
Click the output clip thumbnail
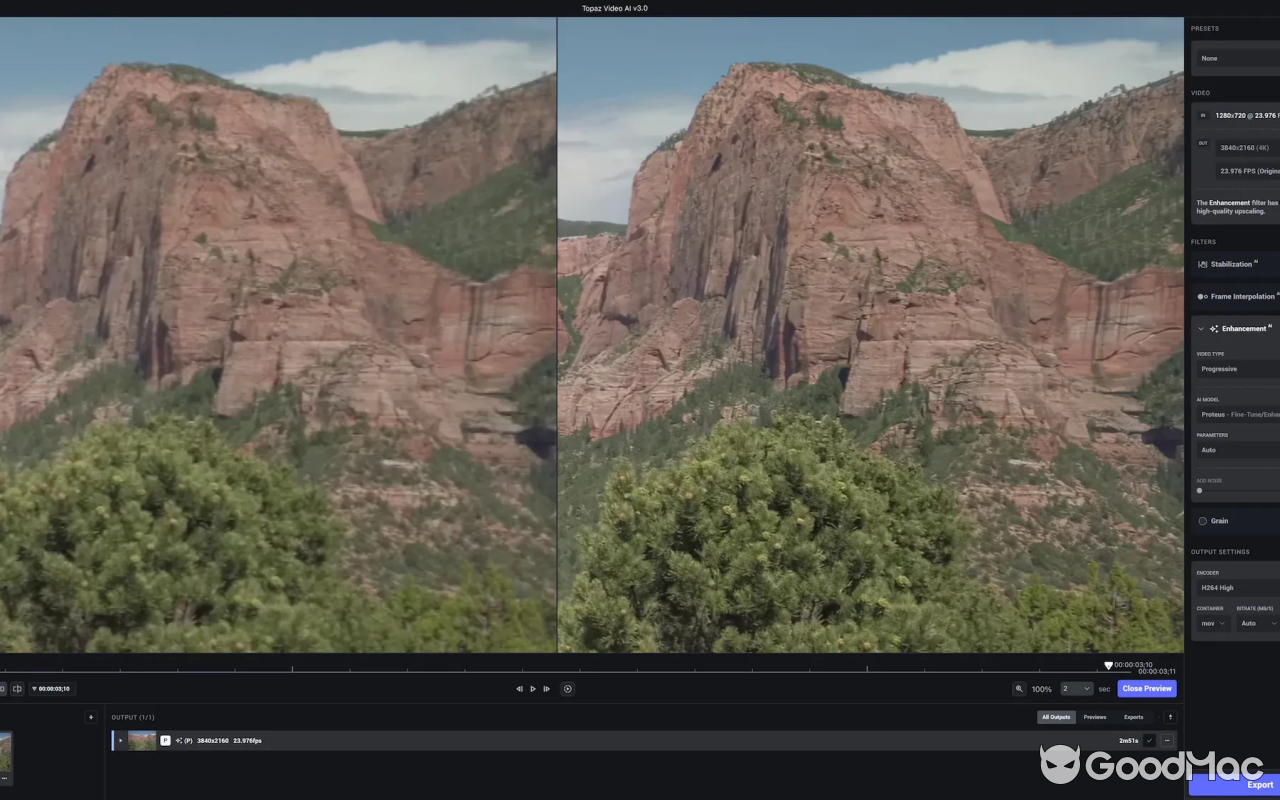pos(140,740)
